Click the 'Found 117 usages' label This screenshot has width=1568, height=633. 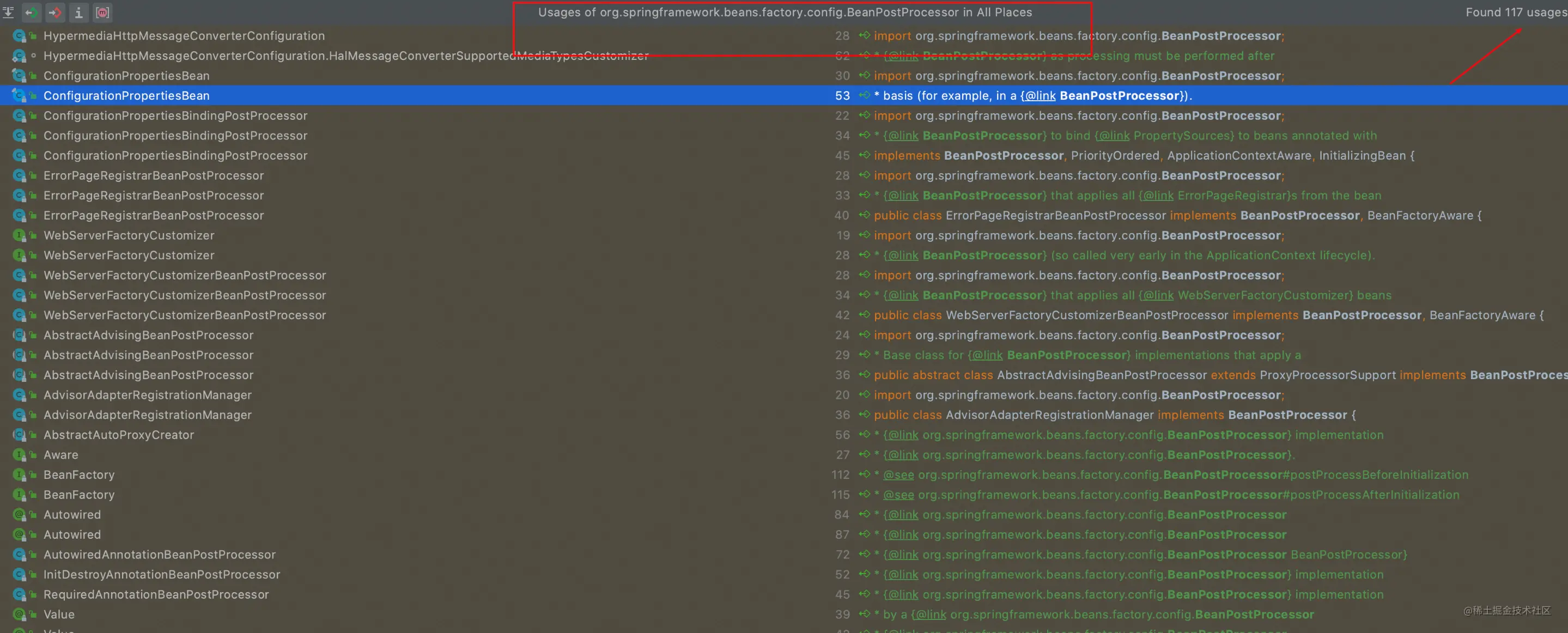coord(1515,12)
